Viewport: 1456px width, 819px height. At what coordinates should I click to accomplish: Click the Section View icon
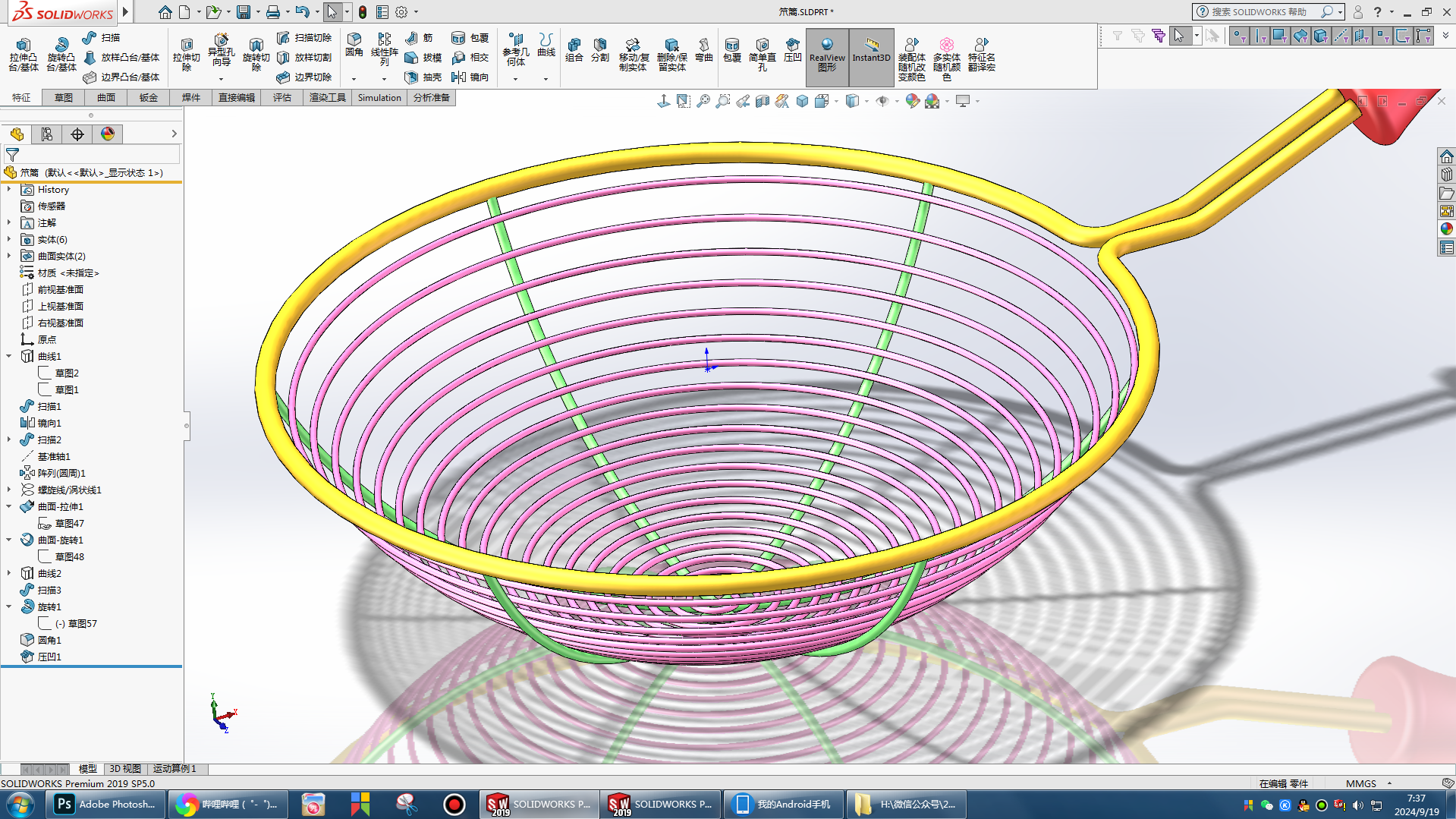click(763, 101)
